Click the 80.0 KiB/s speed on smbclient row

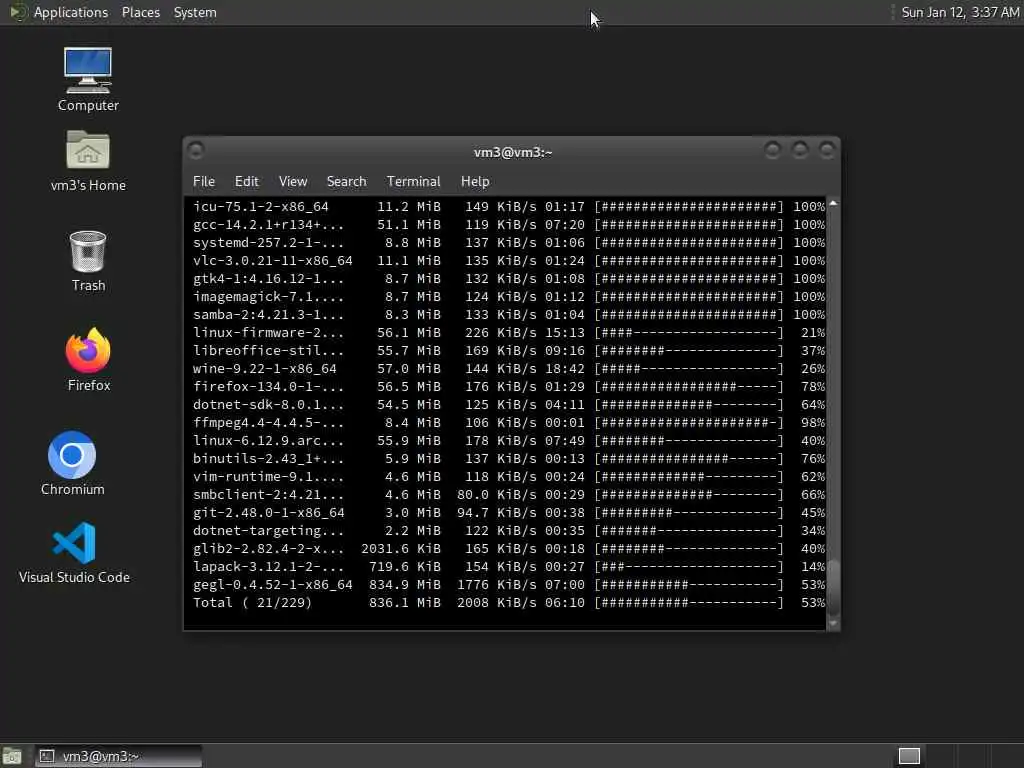tap(496, 495)
